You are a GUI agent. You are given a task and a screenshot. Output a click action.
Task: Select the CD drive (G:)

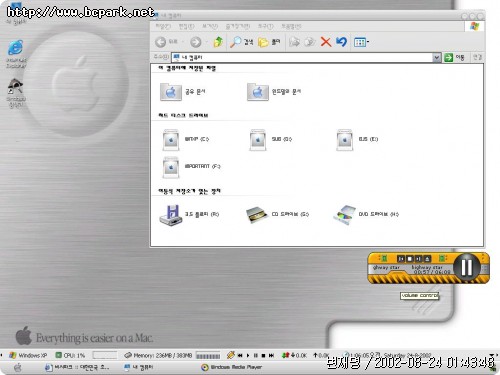277,215
